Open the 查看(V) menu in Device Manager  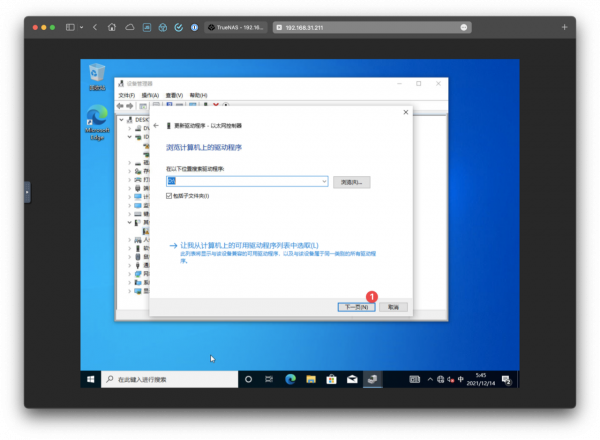[174, 95]
